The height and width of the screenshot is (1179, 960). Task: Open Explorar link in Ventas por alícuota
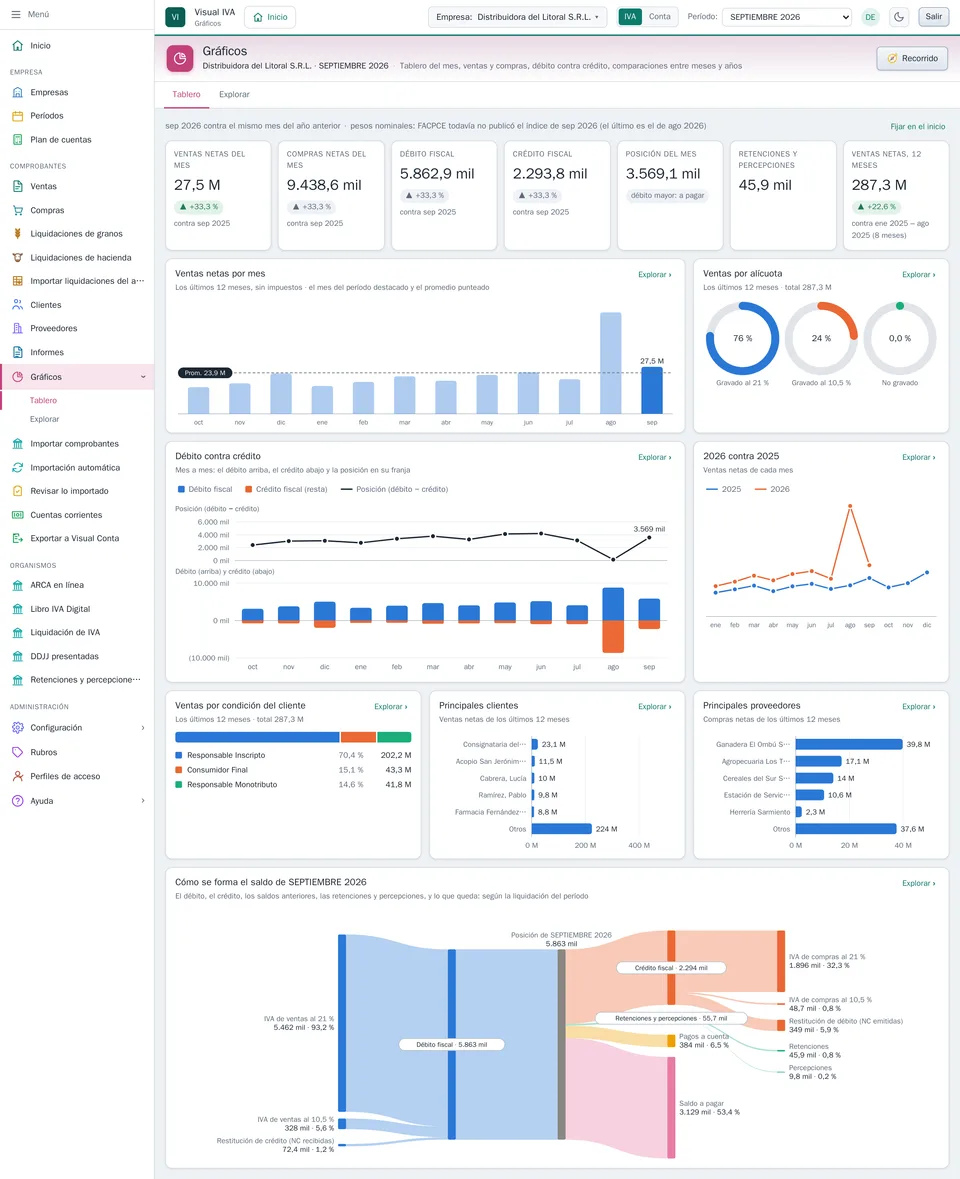pyautogui.click(x=919, y=274)
